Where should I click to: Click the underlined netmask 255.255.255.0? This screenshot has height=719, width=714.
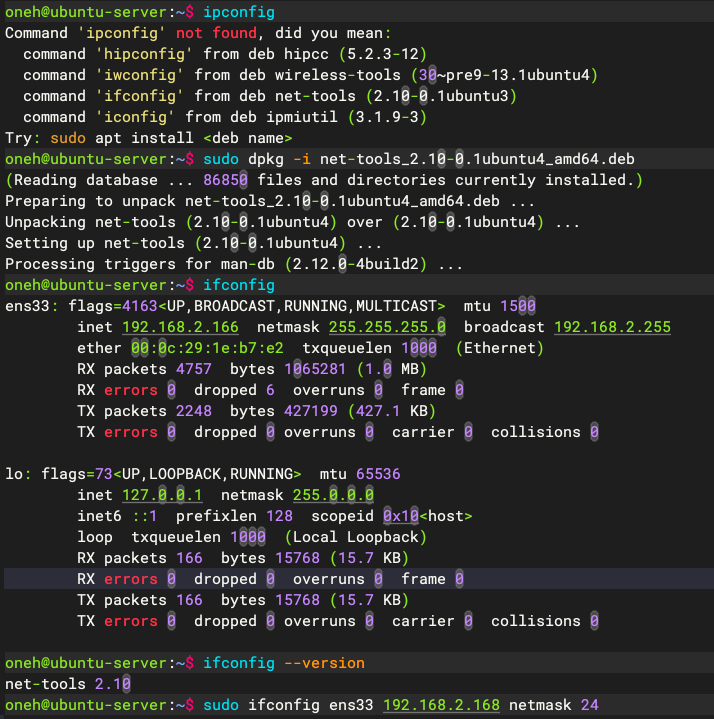click(x=387, y=327)
